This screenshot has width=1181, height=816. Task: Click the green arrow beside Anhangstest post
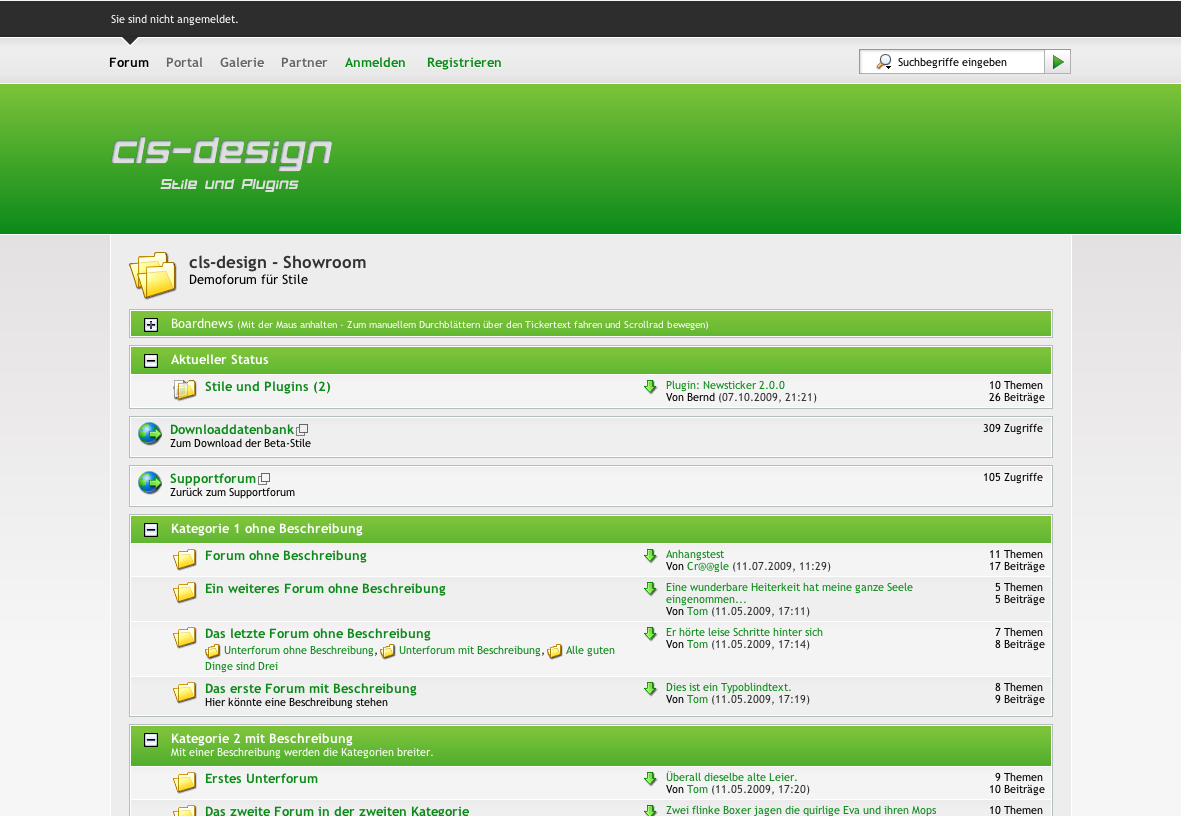[651, 556]
